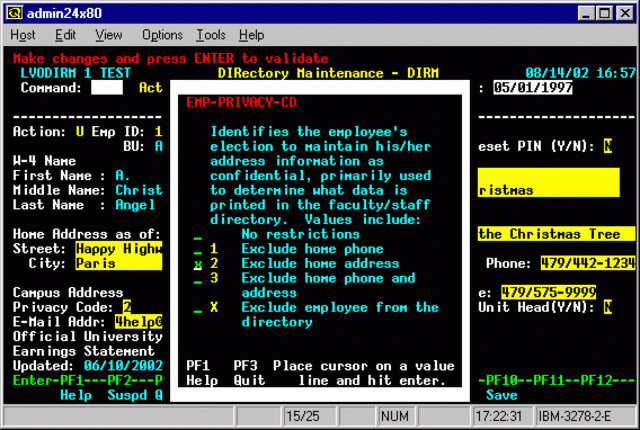This screenshot has height=430, width=640.
Task: Click the NUM indicator in status bar
Action: [394, 417]
